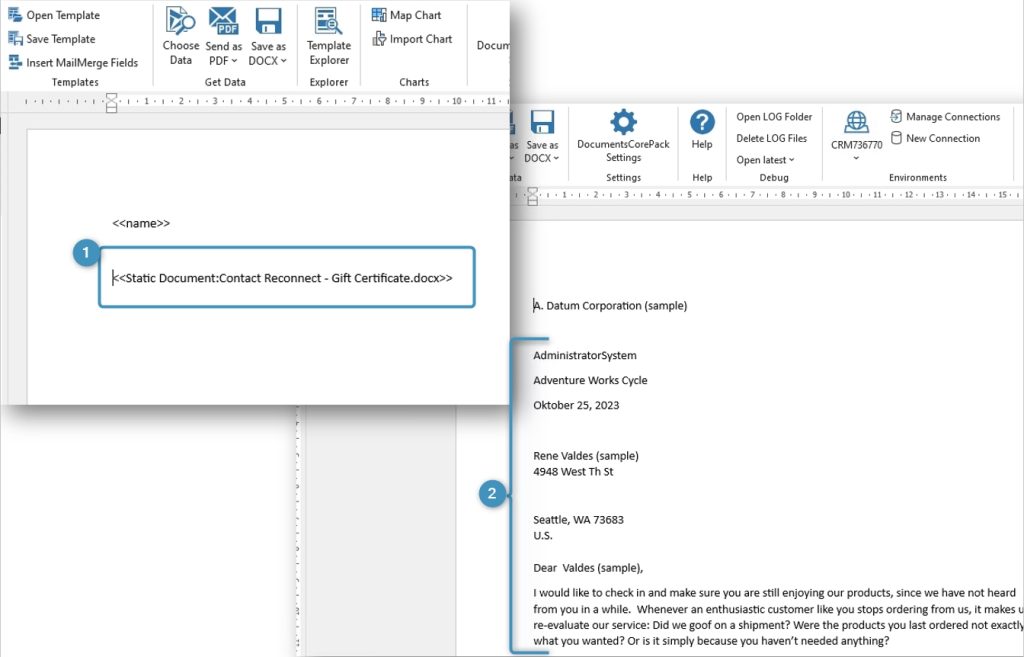Click Rene Valdes (sample) name
1024x657 pixels.
pyautogui.click(x=586, y=456)
